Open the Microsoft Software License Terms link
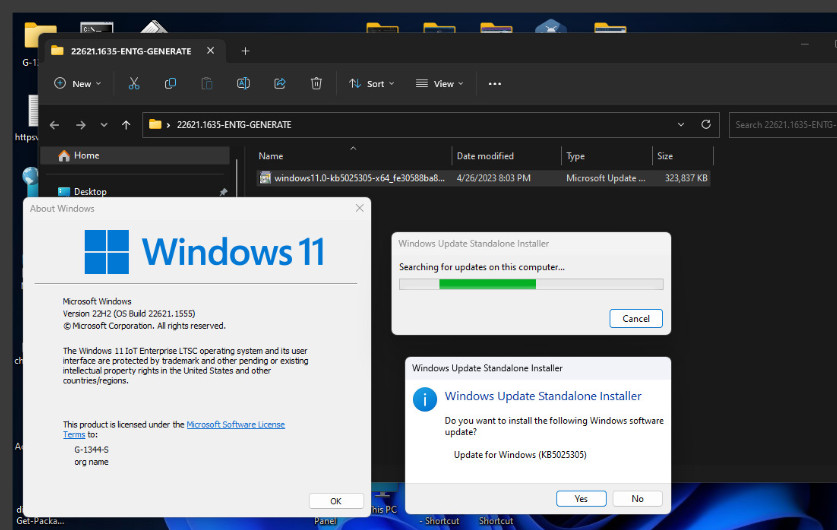This screenshot has height=530, width=837. 235,425
